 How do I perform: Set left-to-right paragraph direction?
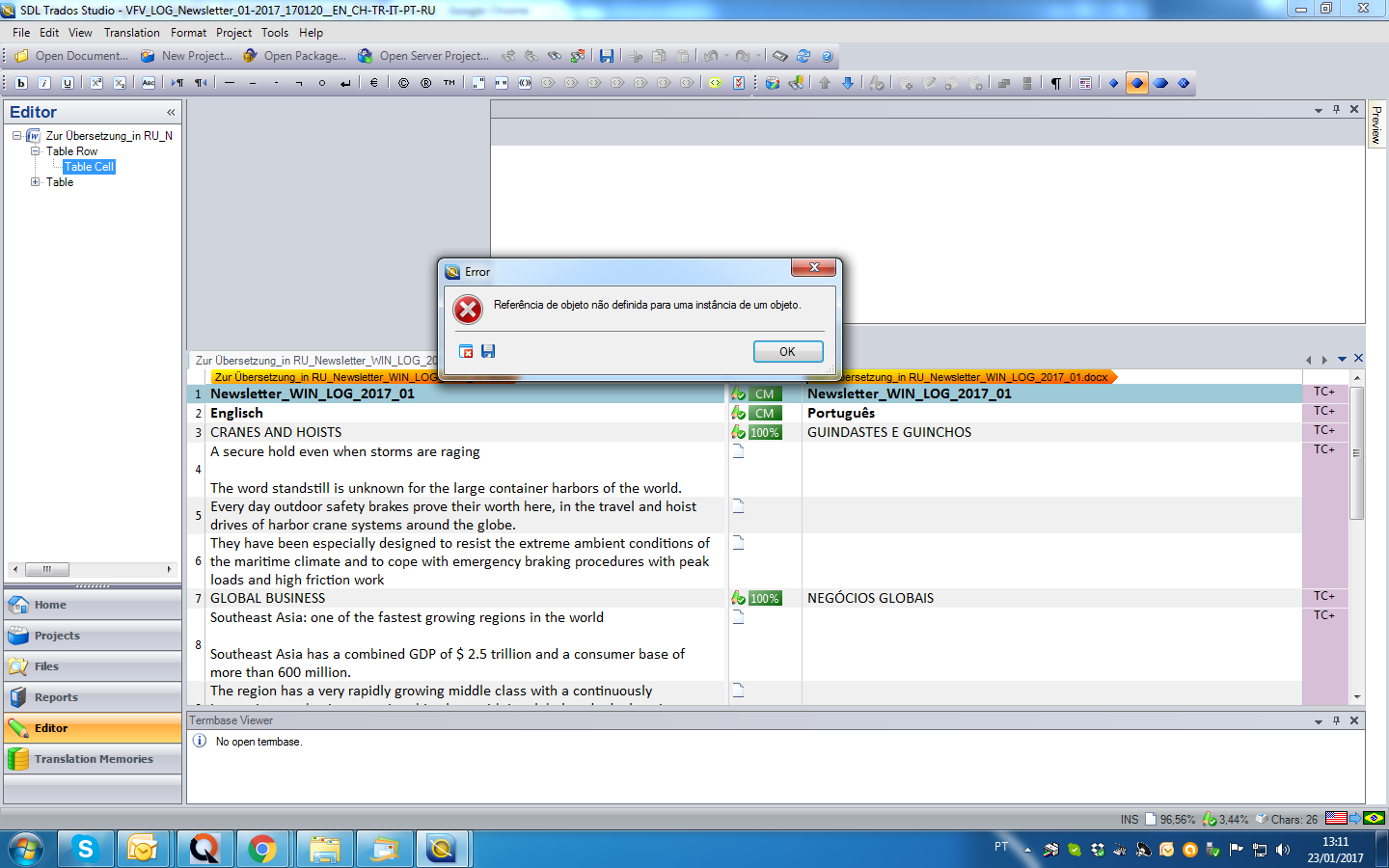pos(177,83)
